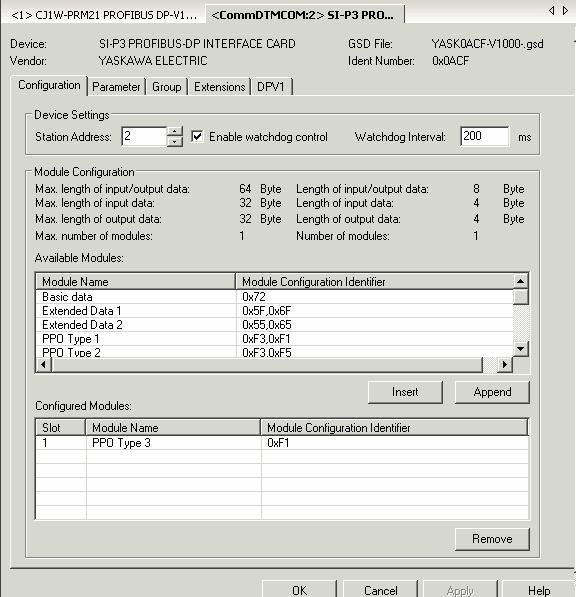Click the Remove button
This screenshot has width=576, height=597.
point(492,539)
